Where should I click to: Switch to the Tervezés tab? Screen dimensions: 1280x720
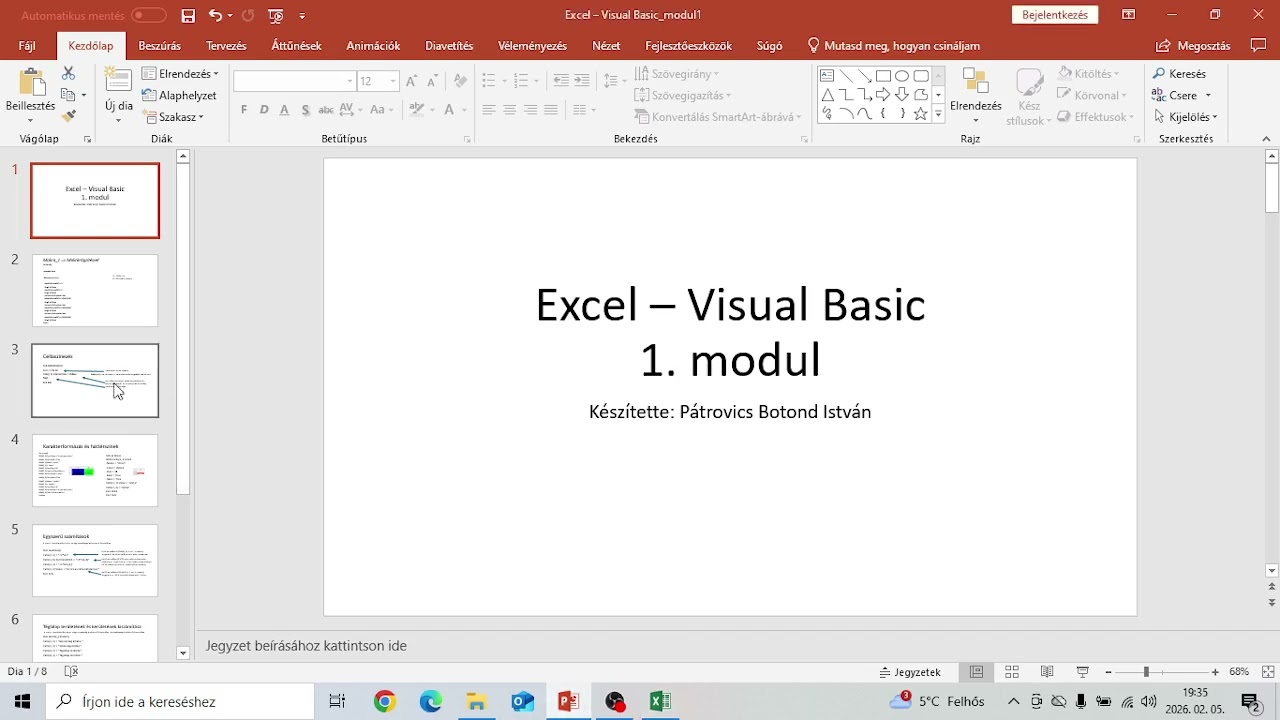click(x=226, y=46)
